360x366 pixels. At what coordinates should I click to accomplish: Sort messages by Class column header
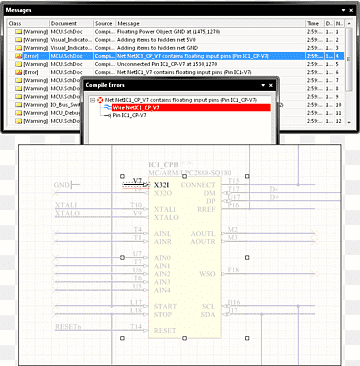(28, 24)
